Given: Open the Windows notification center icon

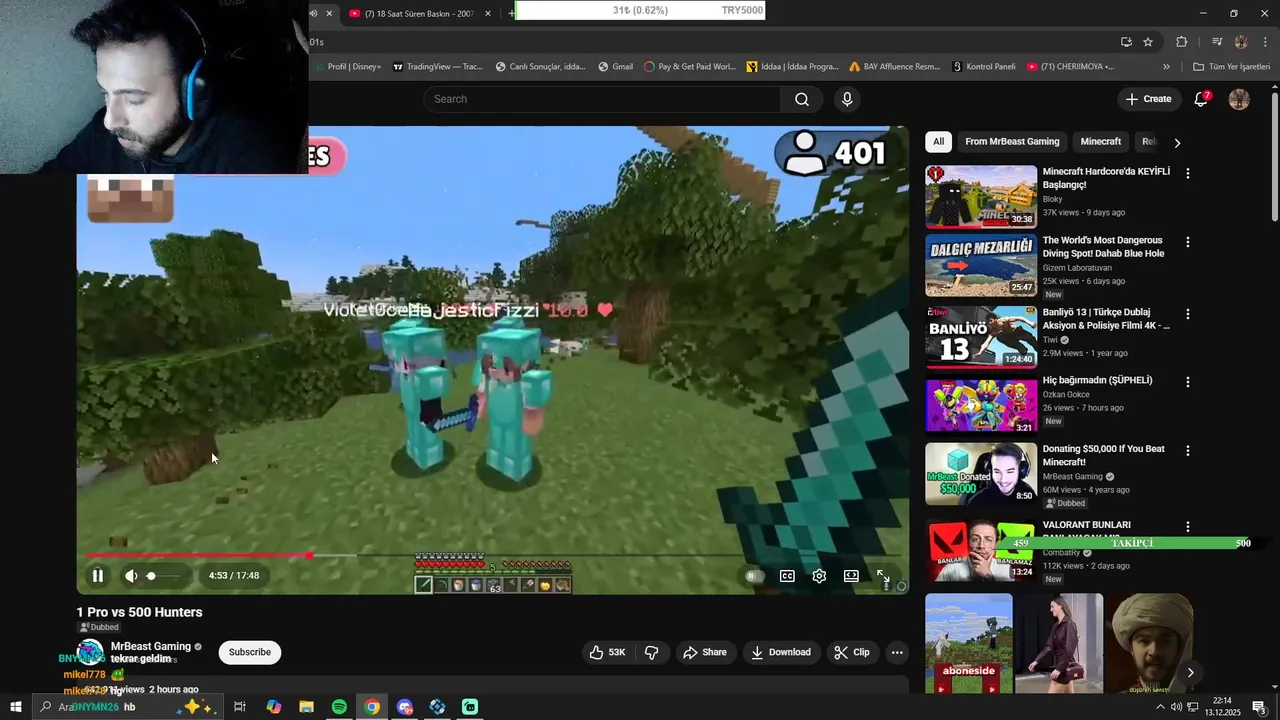Looking at the screenshot, I should pos(1260,707).
